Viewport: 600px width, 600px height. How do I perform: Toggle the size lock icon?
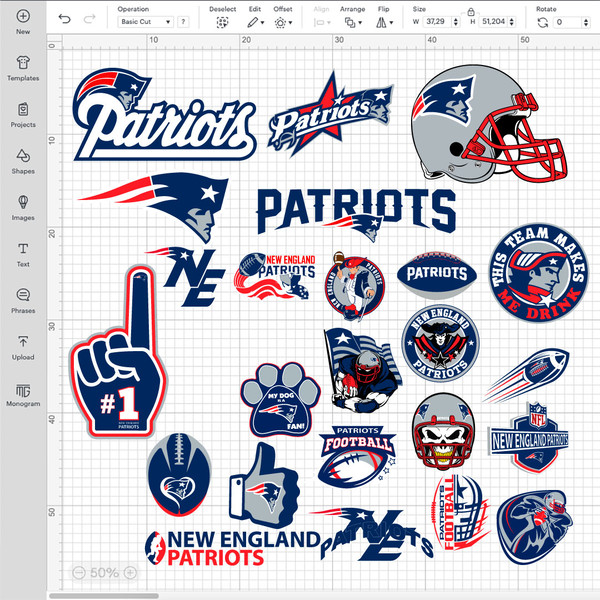pos(471,11)
